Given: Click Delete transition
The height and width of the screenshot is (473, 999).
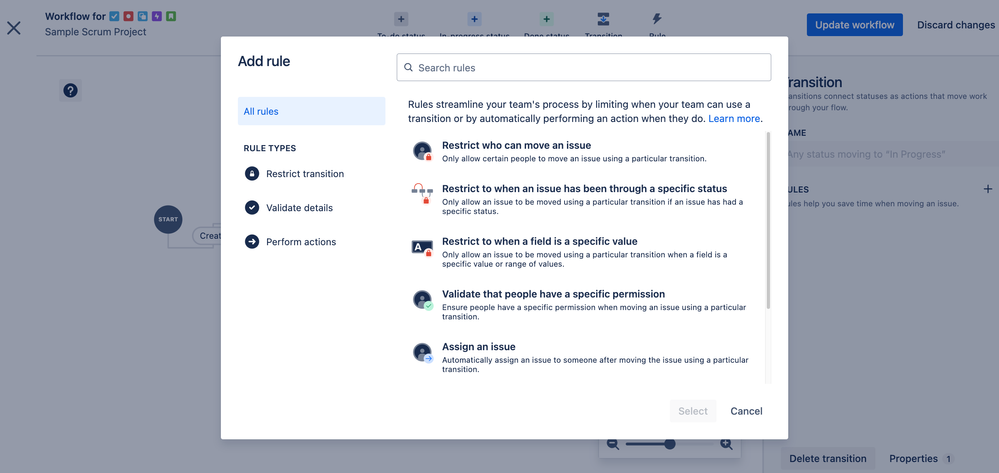Looking at the screenshot, I should tap(828, 458).
